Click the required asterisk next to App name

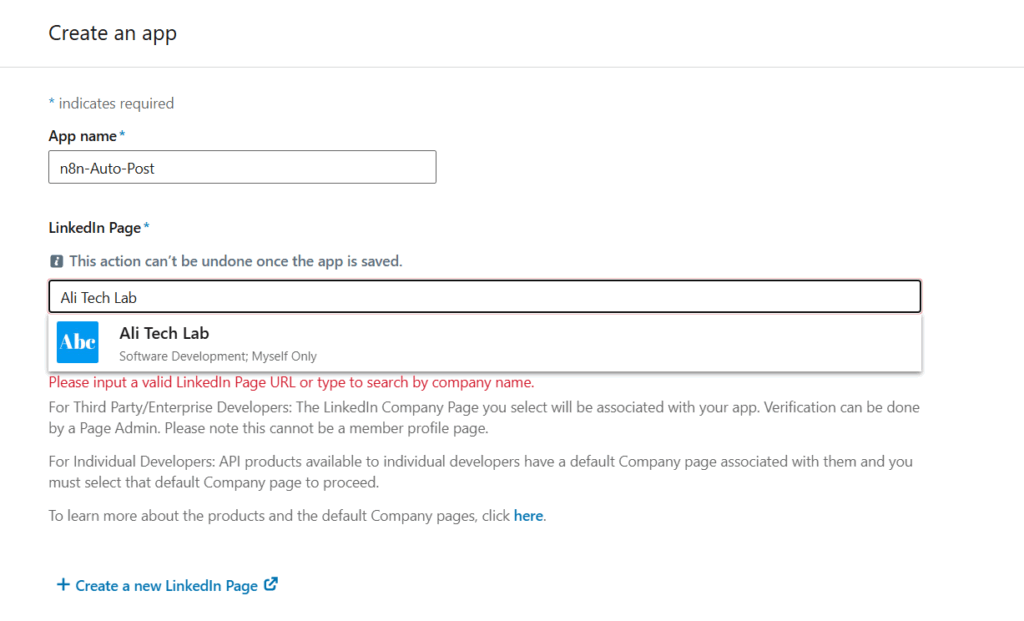pyautogui.click(x=123, y=135)
